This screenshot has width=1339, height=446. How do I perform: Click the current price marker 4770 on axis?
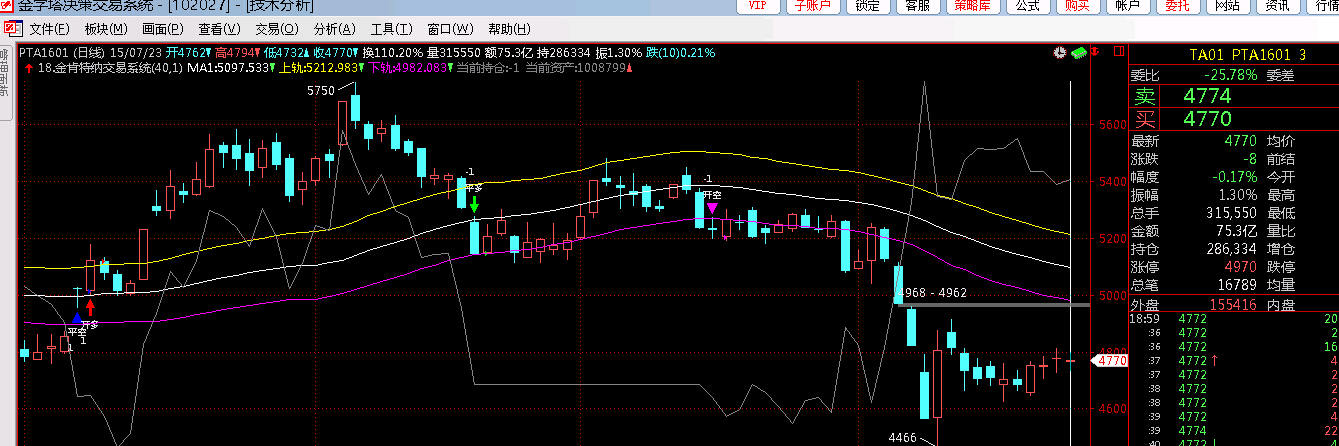point(1111,361)
